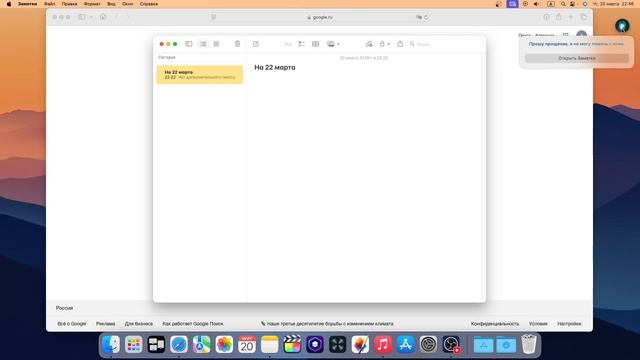The image size is (640, 360).
Task: Delete the selected note with the trash icon
Action: [238, 44]
